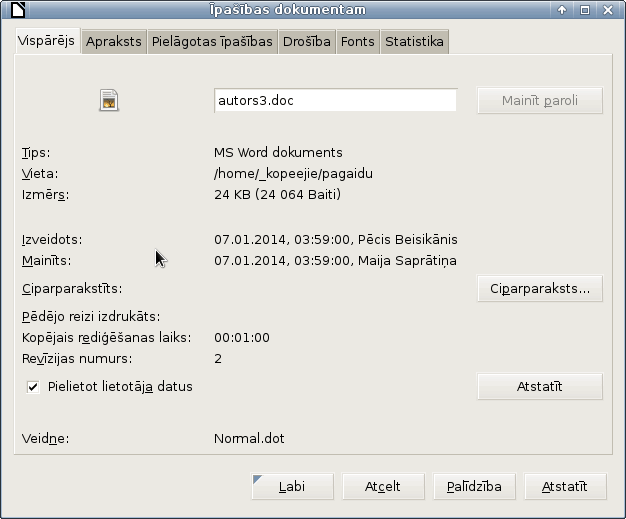The image size is (626, 519).
Task: Open the Fonts tab
Action: (358, 42)
